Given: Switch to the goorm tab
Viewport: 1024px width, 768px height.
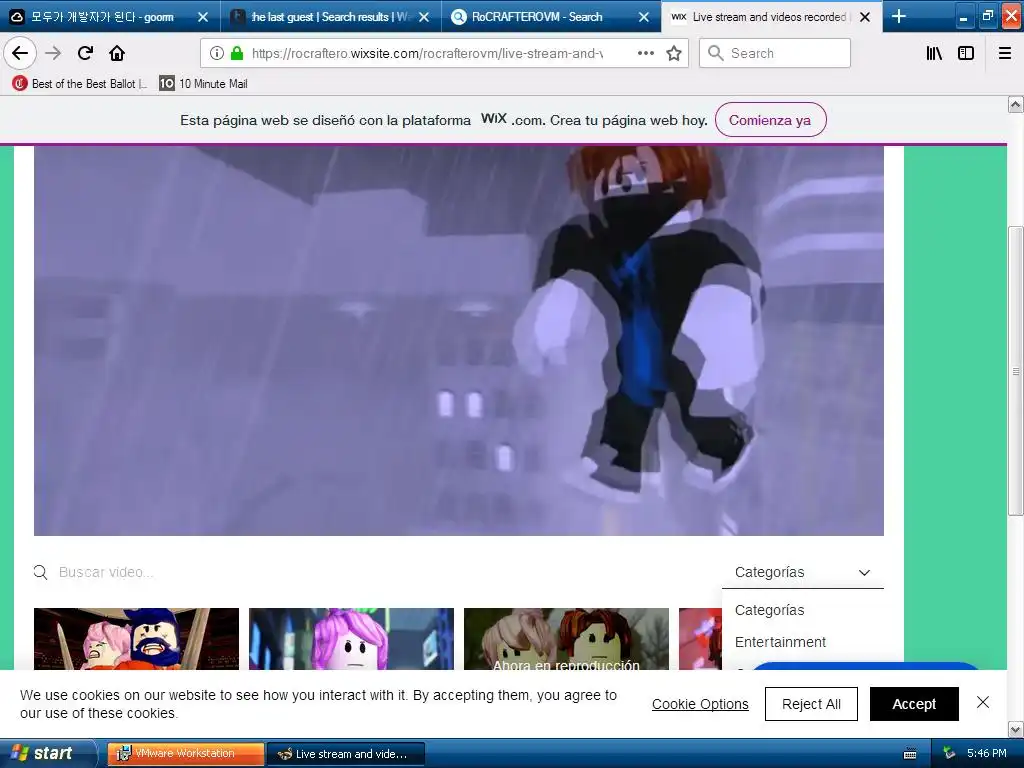Looking at the screenshot, I should pos(102,17).
